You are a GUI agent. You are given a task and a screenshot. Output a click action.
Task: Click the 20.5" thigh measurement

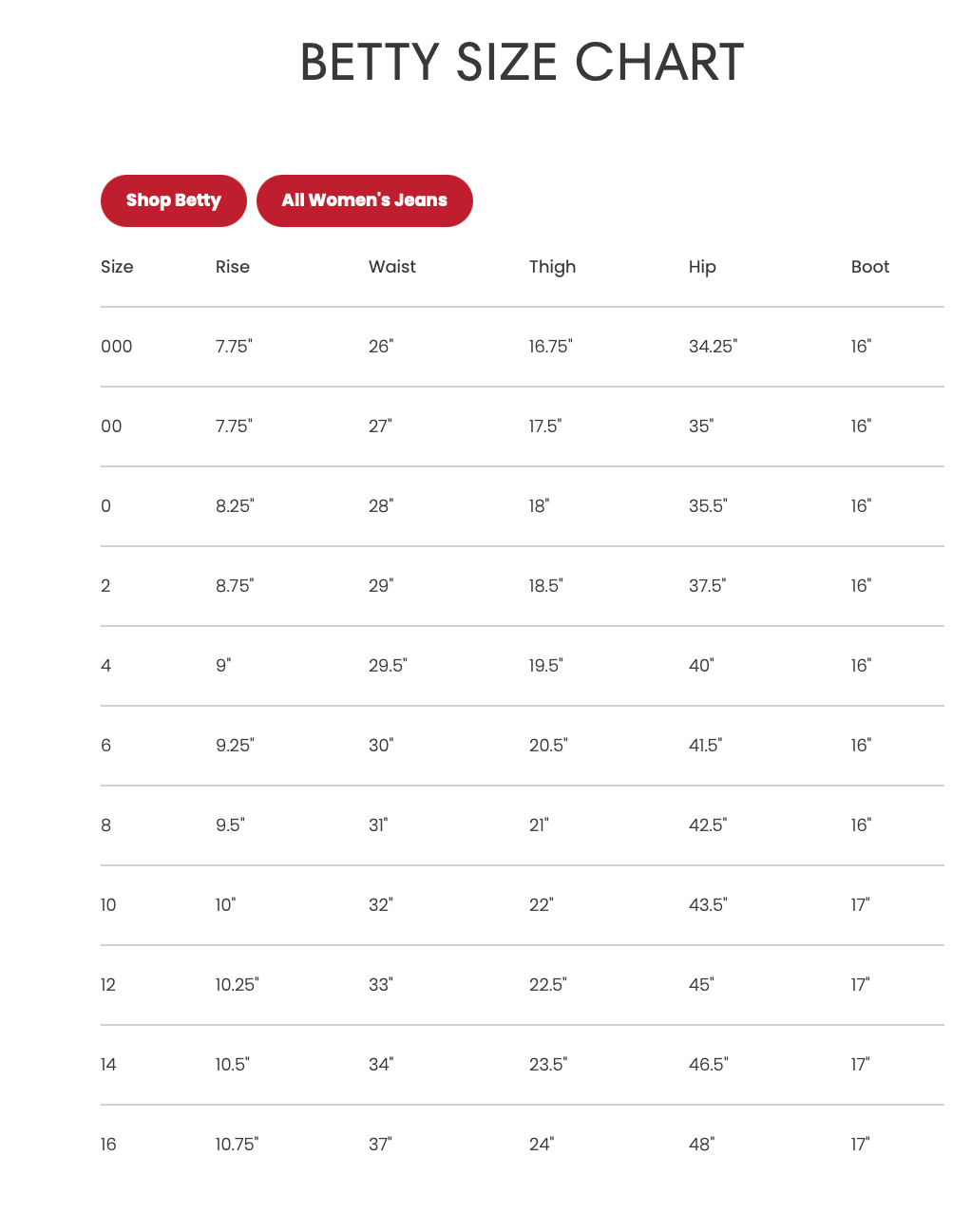coord(548,746)
